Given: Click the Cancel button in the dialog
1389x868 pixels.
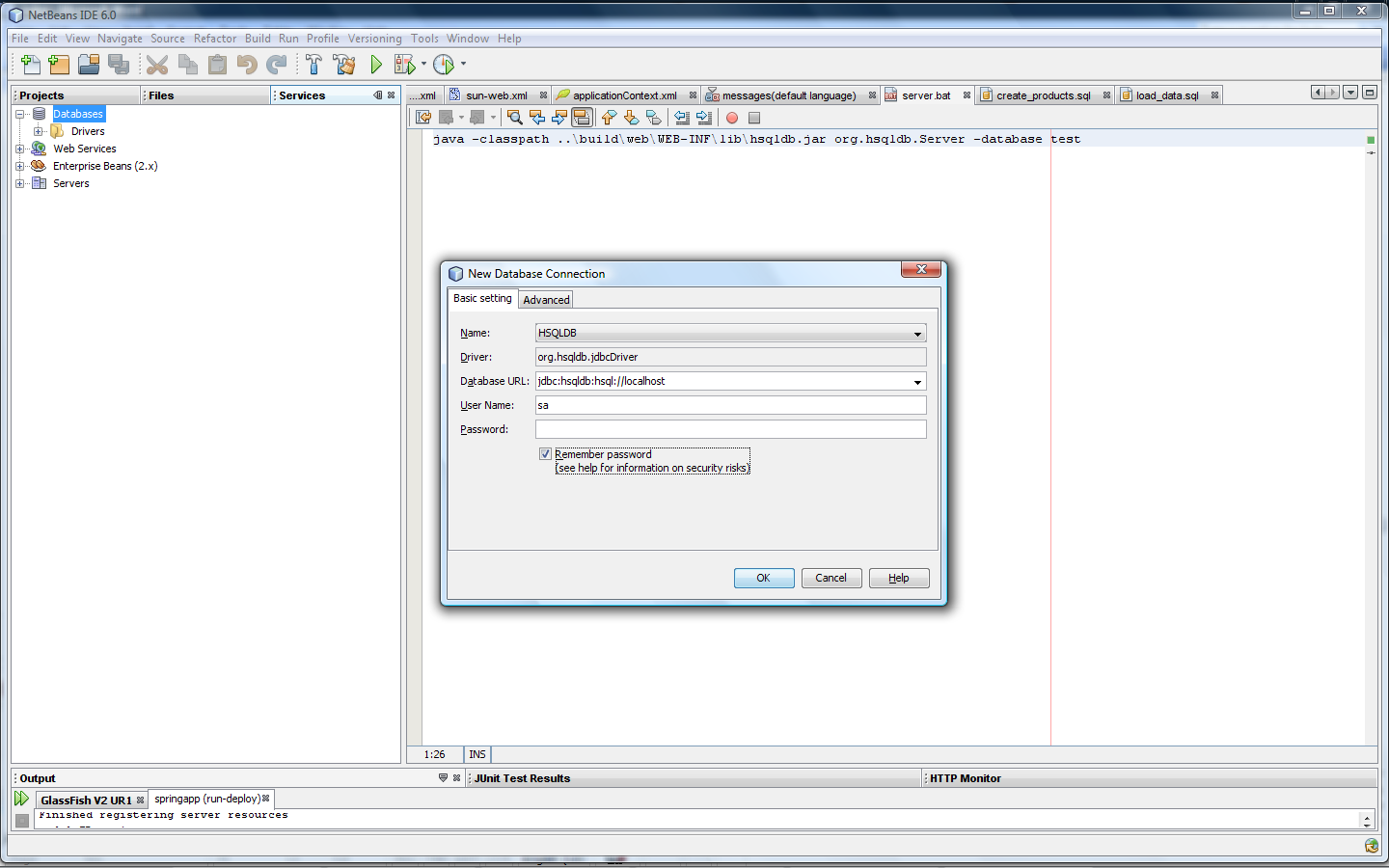Looking at the screenshot, I should coord(831,578).
